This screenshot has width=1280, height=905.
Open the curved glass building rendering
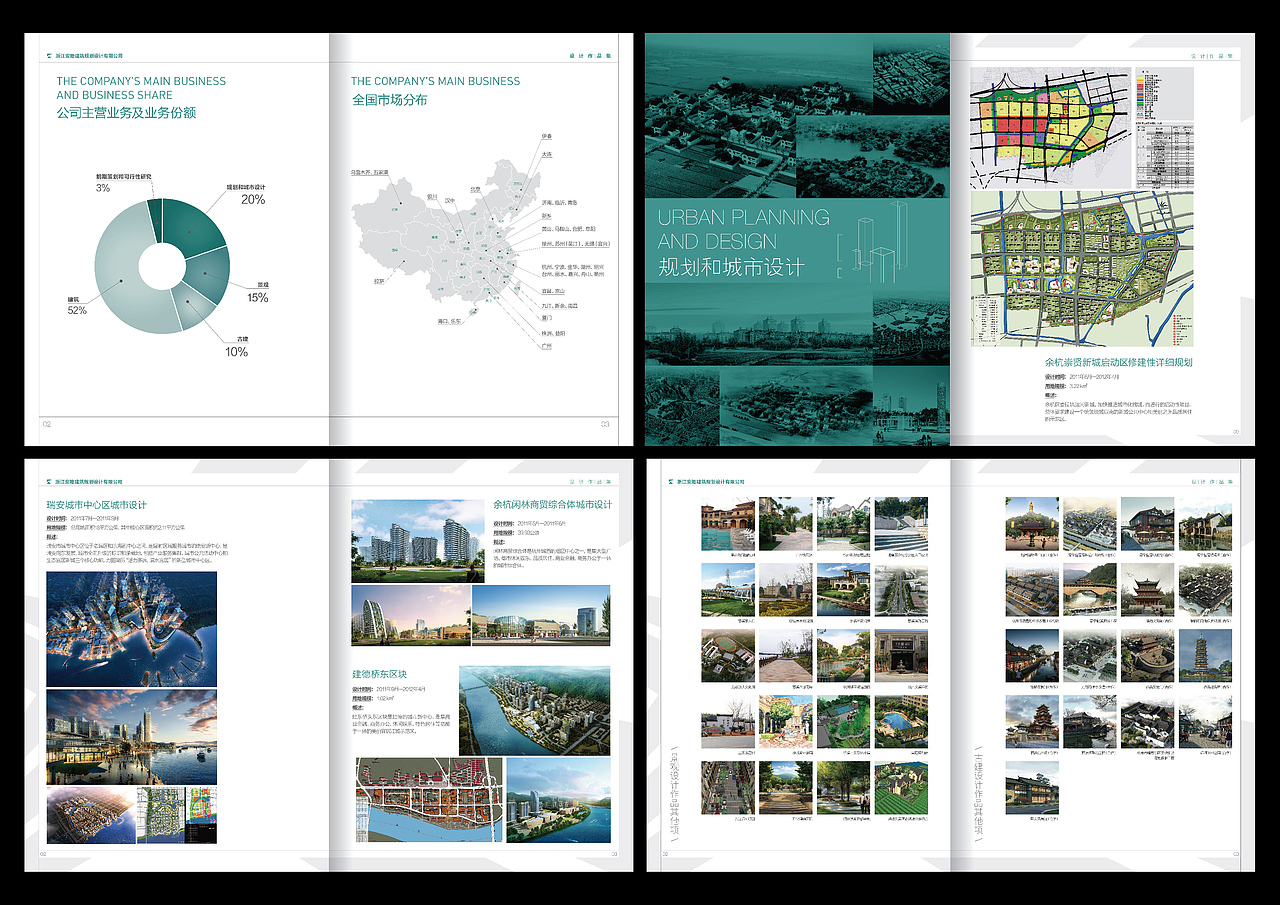click(410, 615)
